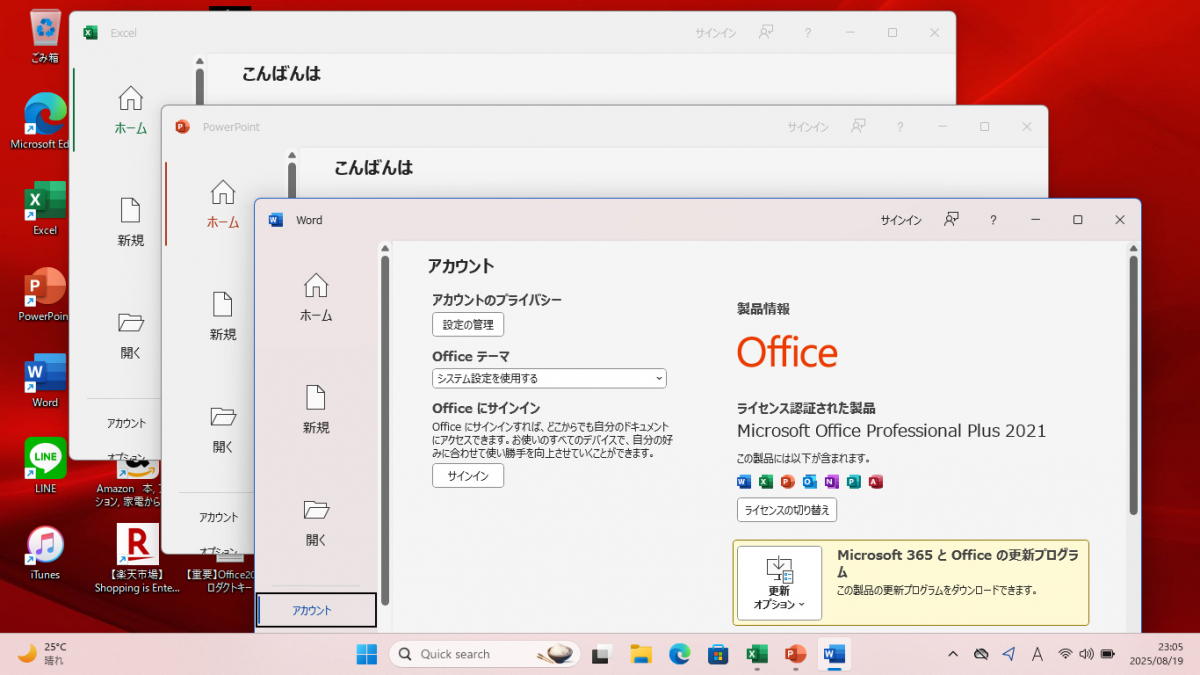Open Windows Start button

[367, 654]
